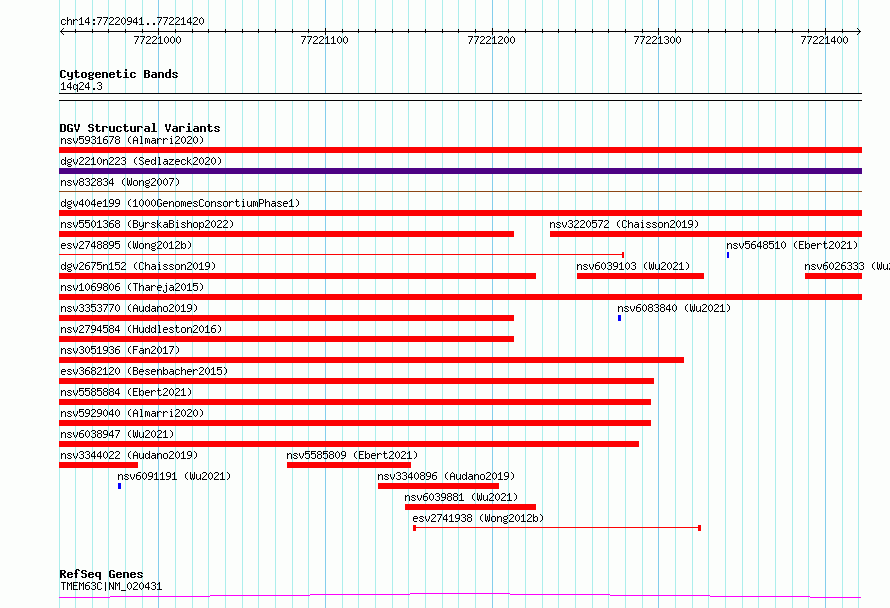Image resolution: width=890 pixels, height=608 pixels.
Task: Open dgv2675n152 (Chaisson2019) variant
Action: click(x=138, y=266)
